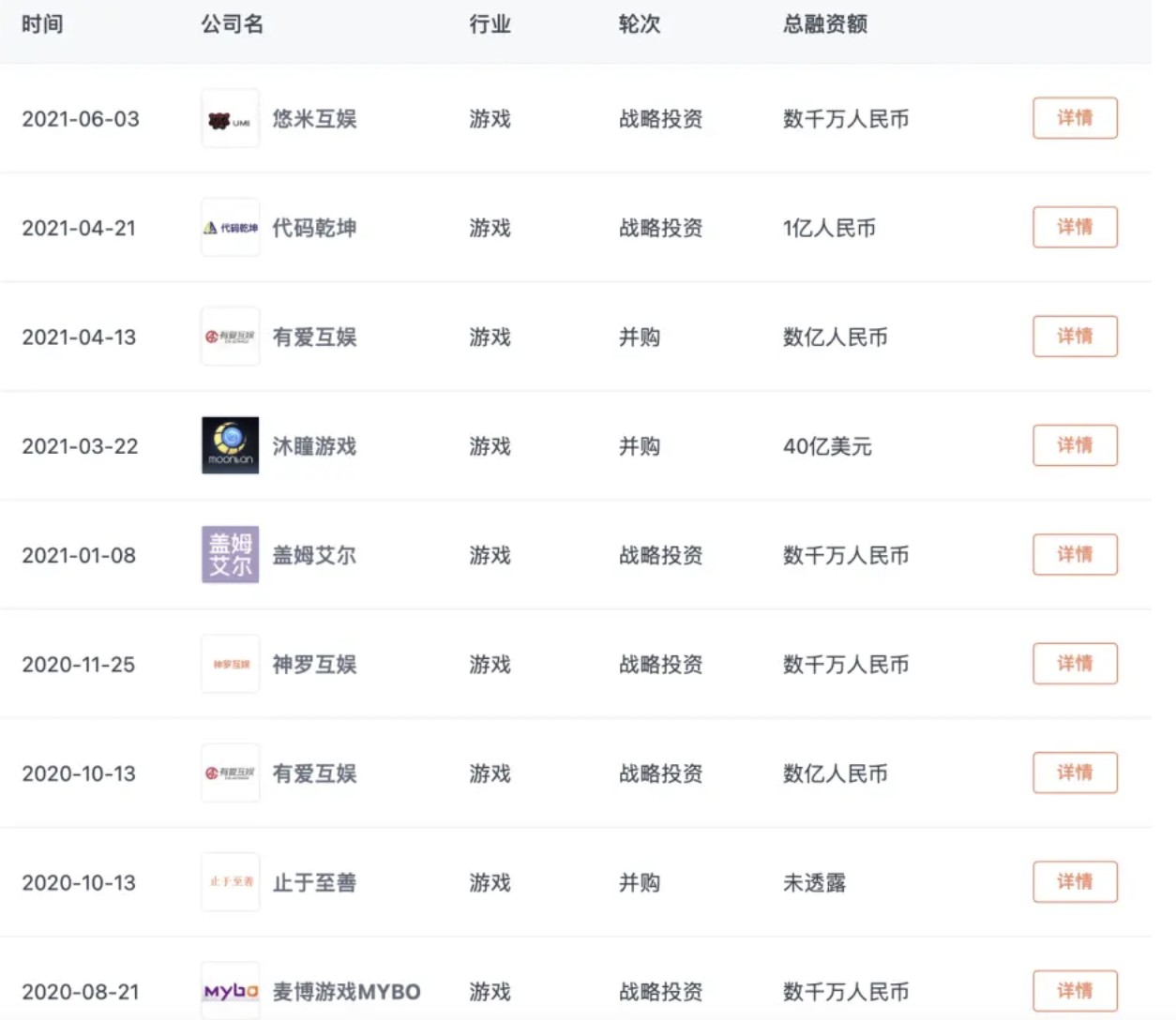Open 详情 for 止于至善
The image size is (1176, 1020).
click(x=1075, y=881)
